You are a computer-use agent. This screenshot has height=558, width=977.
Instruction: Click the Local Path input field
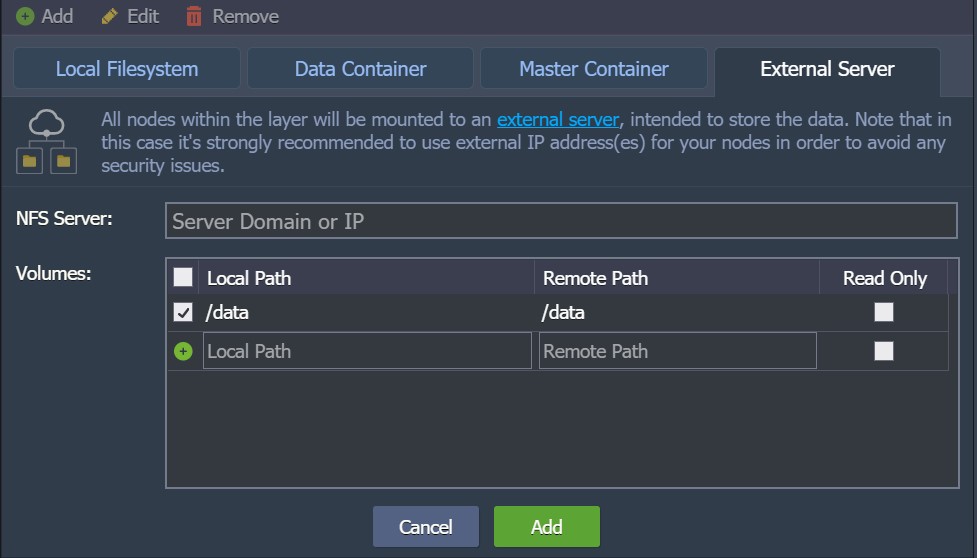[367, 351]
